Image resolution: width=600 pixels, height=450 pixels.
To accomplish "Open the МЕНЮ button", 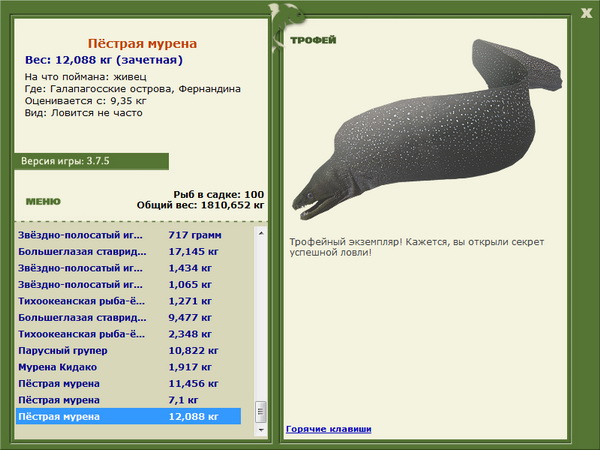I will coord(43,202).
